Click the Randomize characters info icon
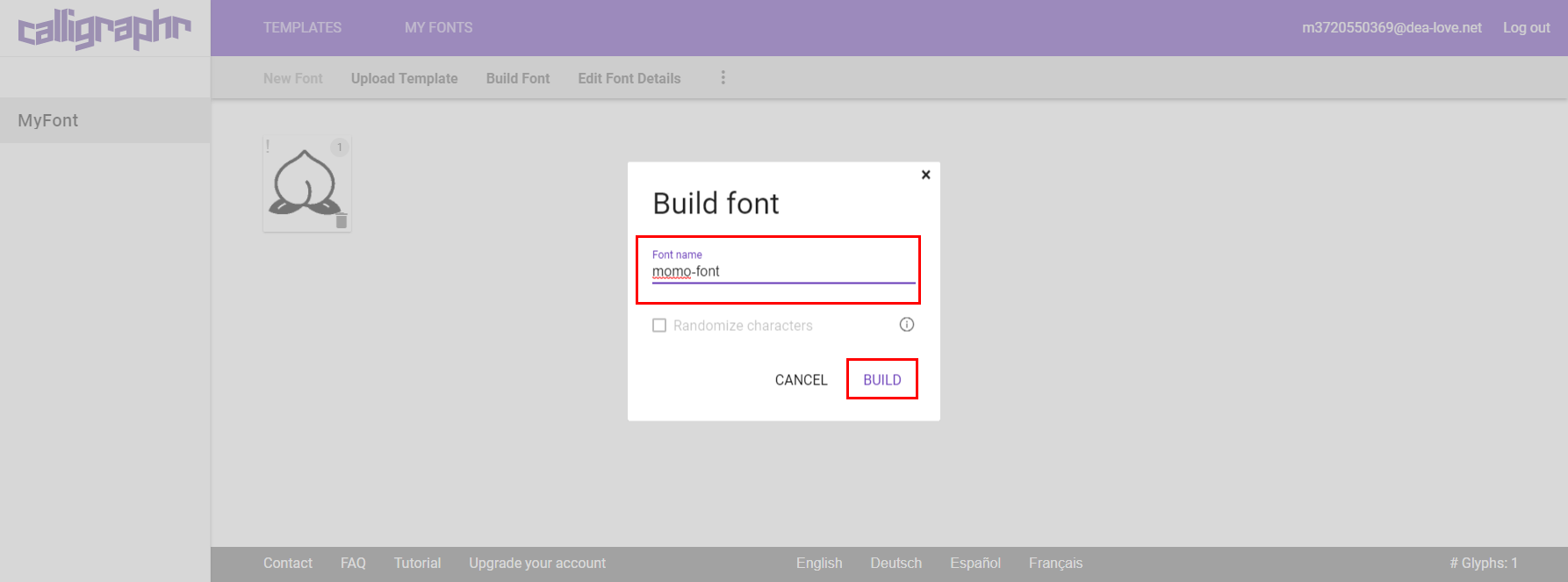 pyautogui.click(x=907, y=325)
